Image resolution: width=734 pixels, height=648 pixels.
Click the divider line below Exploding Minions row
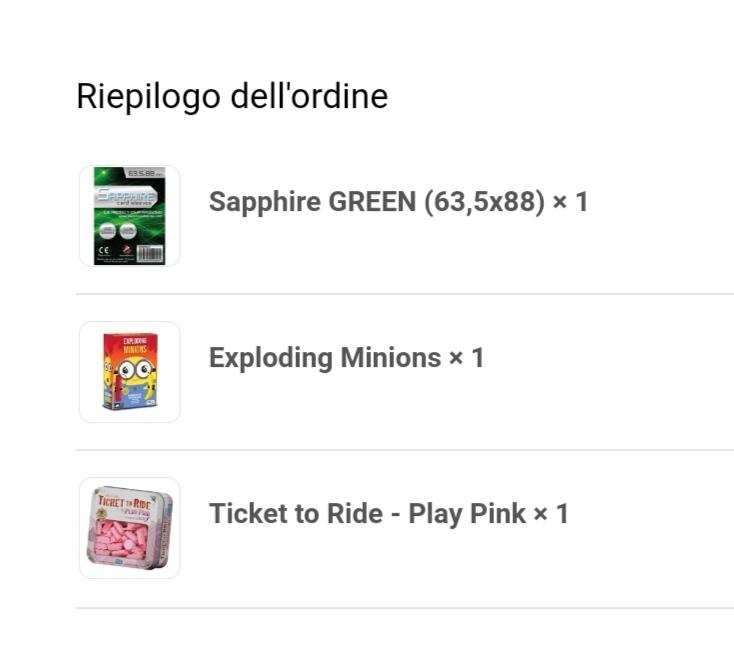click(x=404, y=450)
